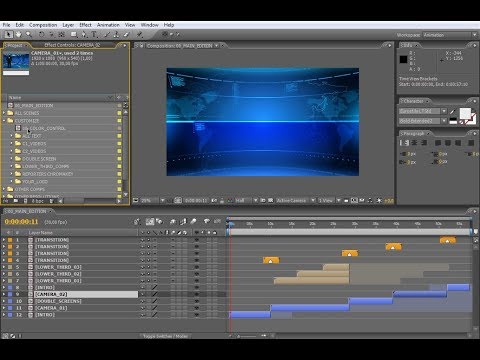This screenshot has width=480, height=360.
Task: Click the region of interest icon in viewer
Action: (x=263, y=200)
